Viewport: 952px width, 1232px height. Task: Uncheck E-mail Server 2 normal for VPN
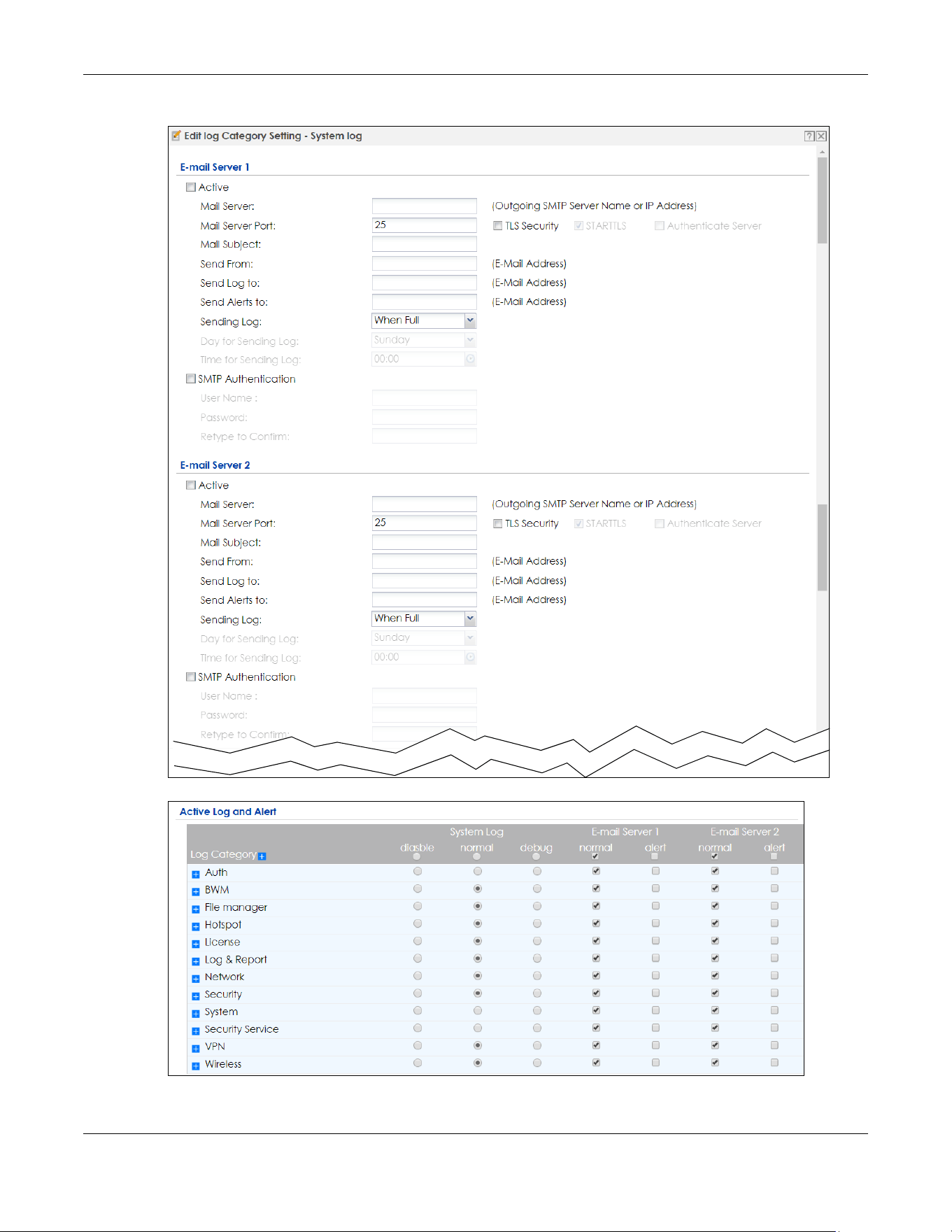point(715,1045)
